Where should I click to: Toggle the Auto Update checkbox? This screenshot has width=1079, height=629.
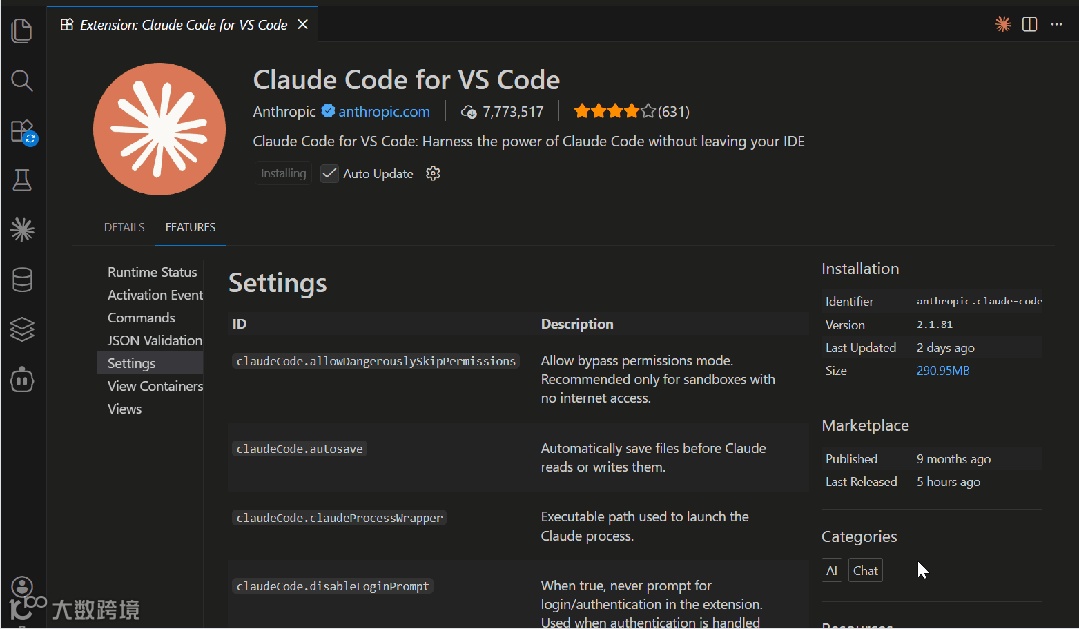[x=329, y=174]
